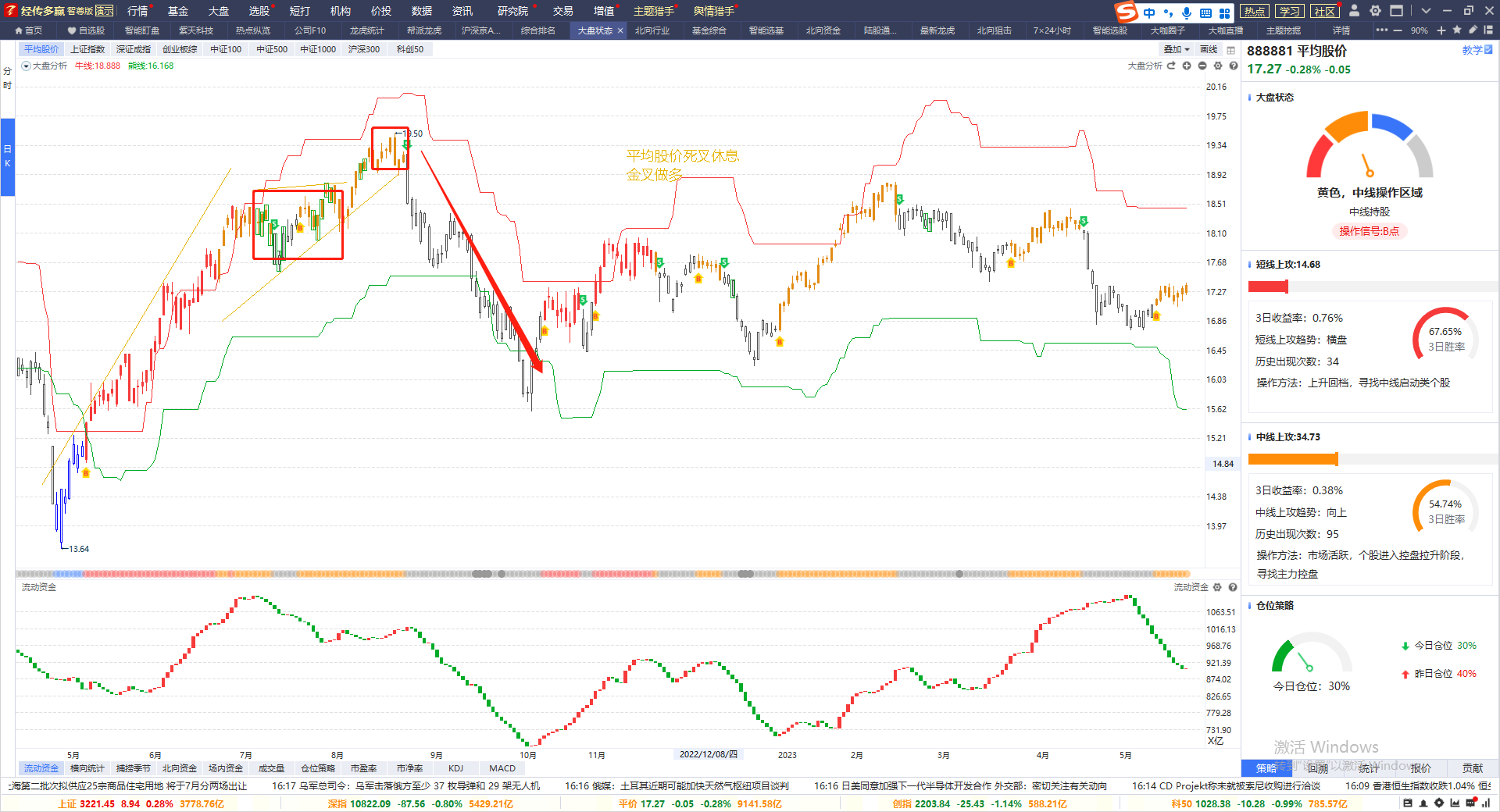Select the MACD indicator tab
The image size is (1500, 812).
(502, 768)
